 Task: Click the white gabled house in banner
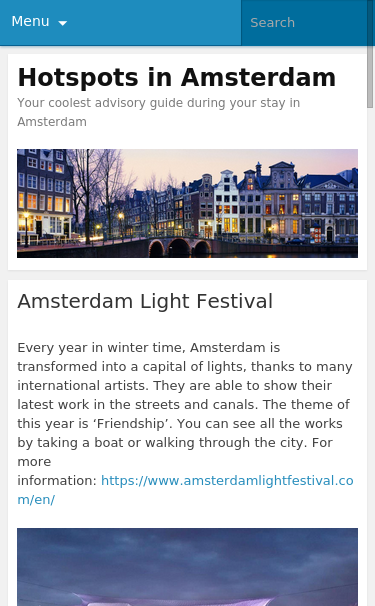226,203
